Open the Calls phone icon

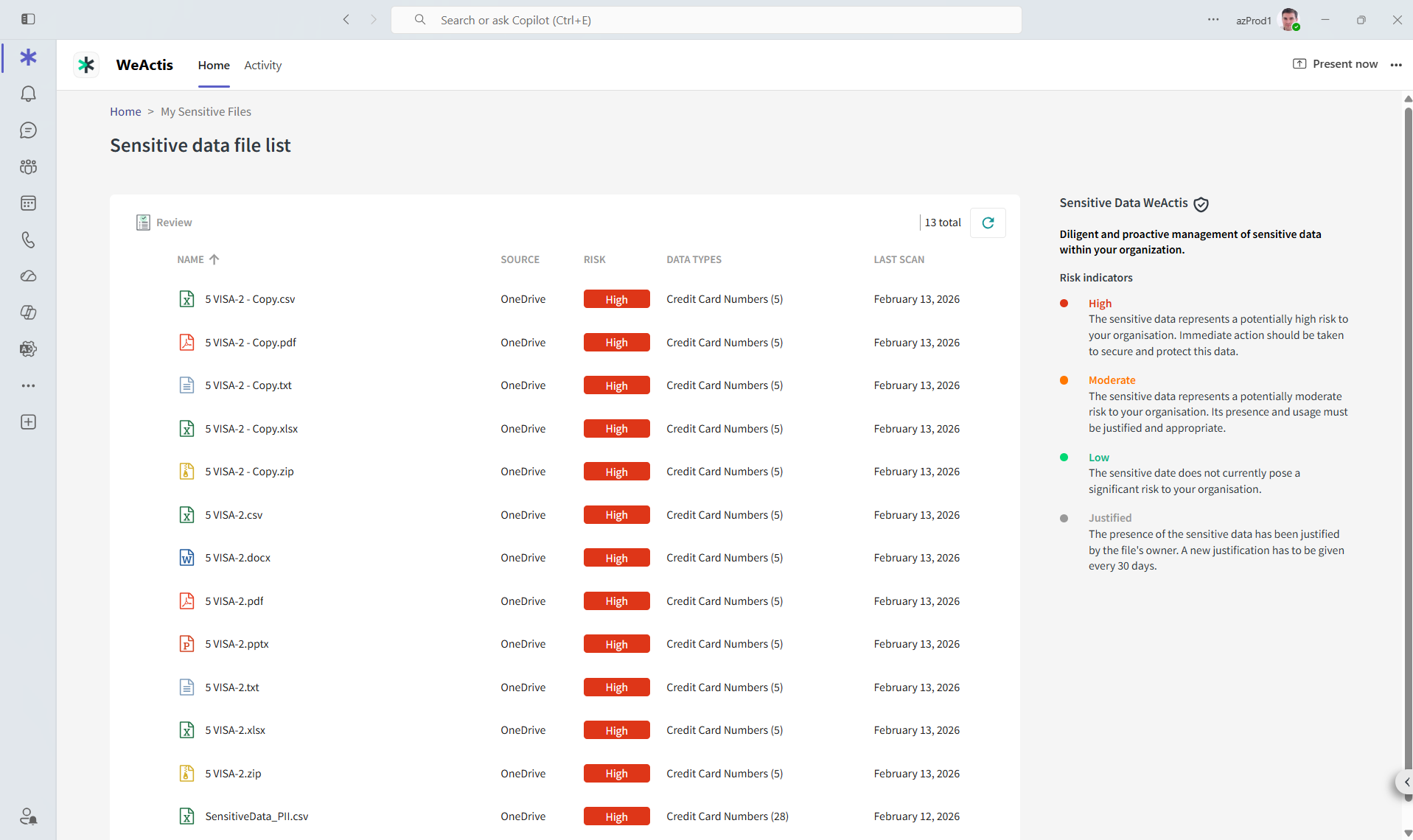tap(28, 239)
